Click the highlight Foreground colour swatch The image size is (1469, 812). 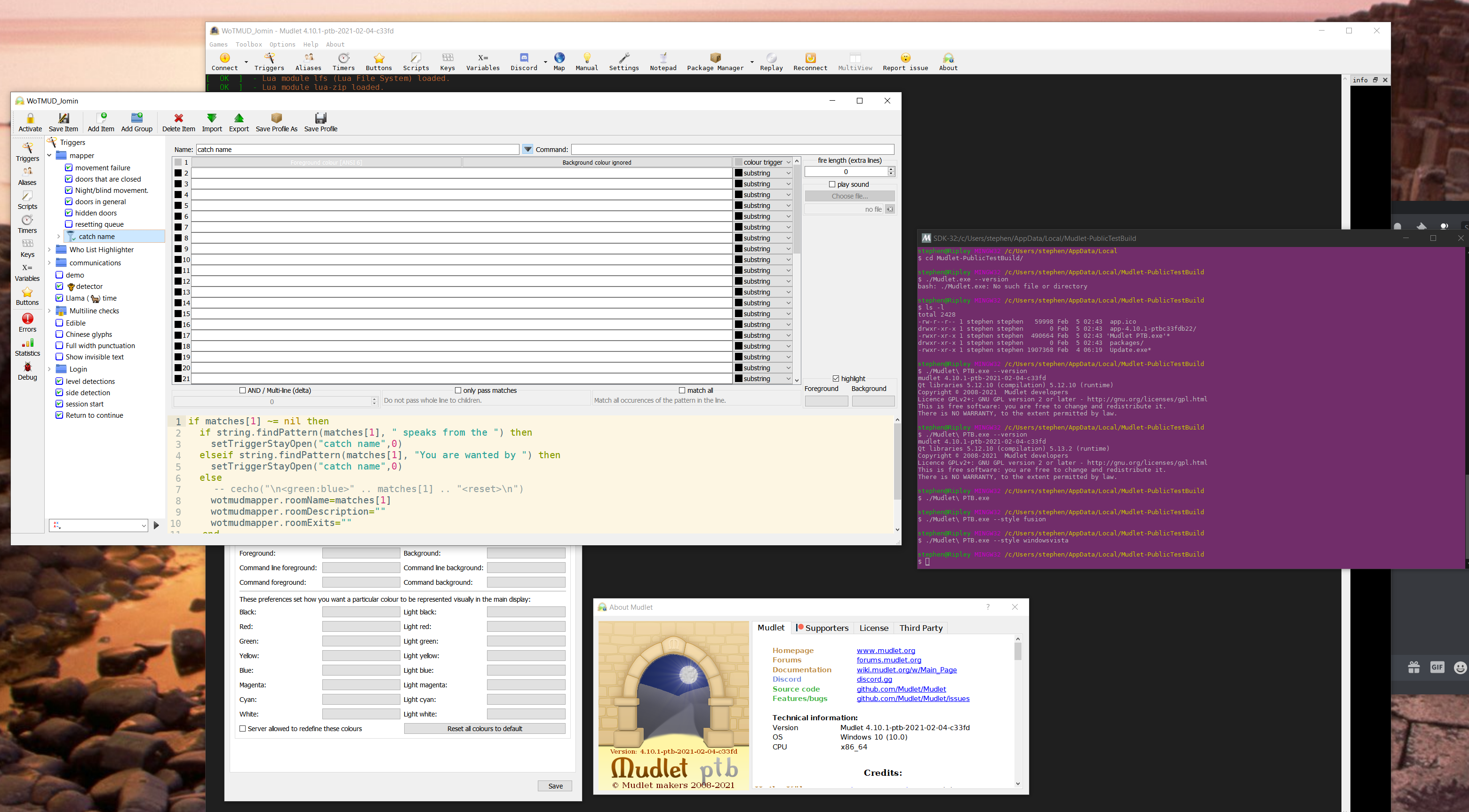click(826, 401)
